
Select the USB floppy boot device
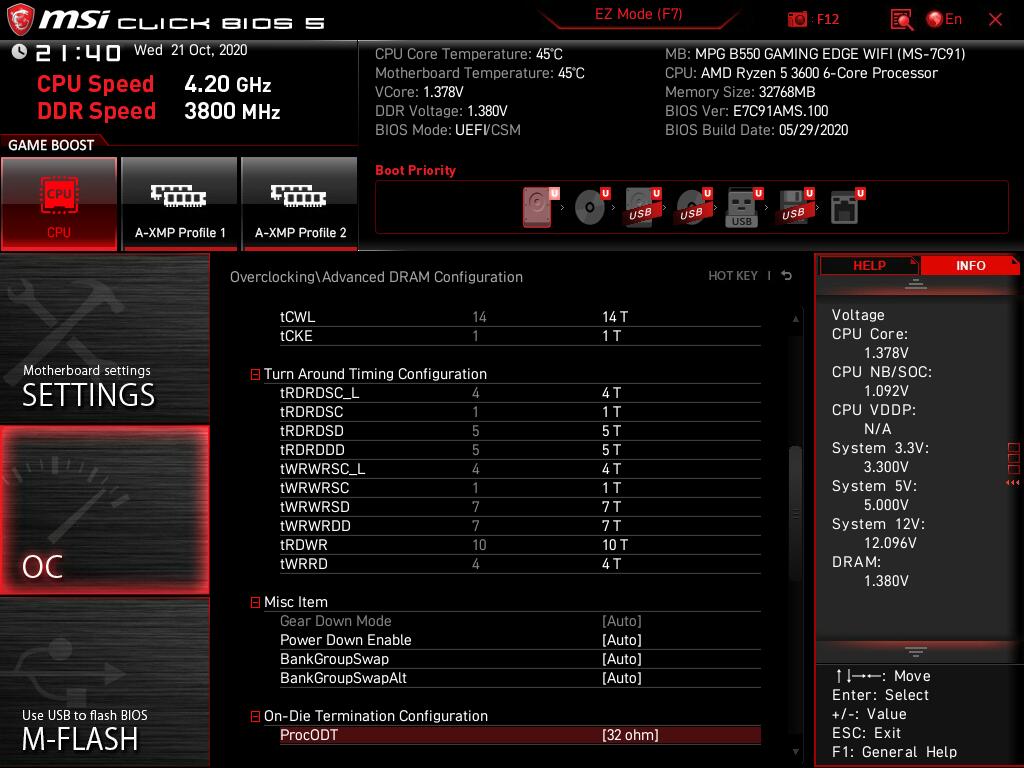(x=795, y=207)
